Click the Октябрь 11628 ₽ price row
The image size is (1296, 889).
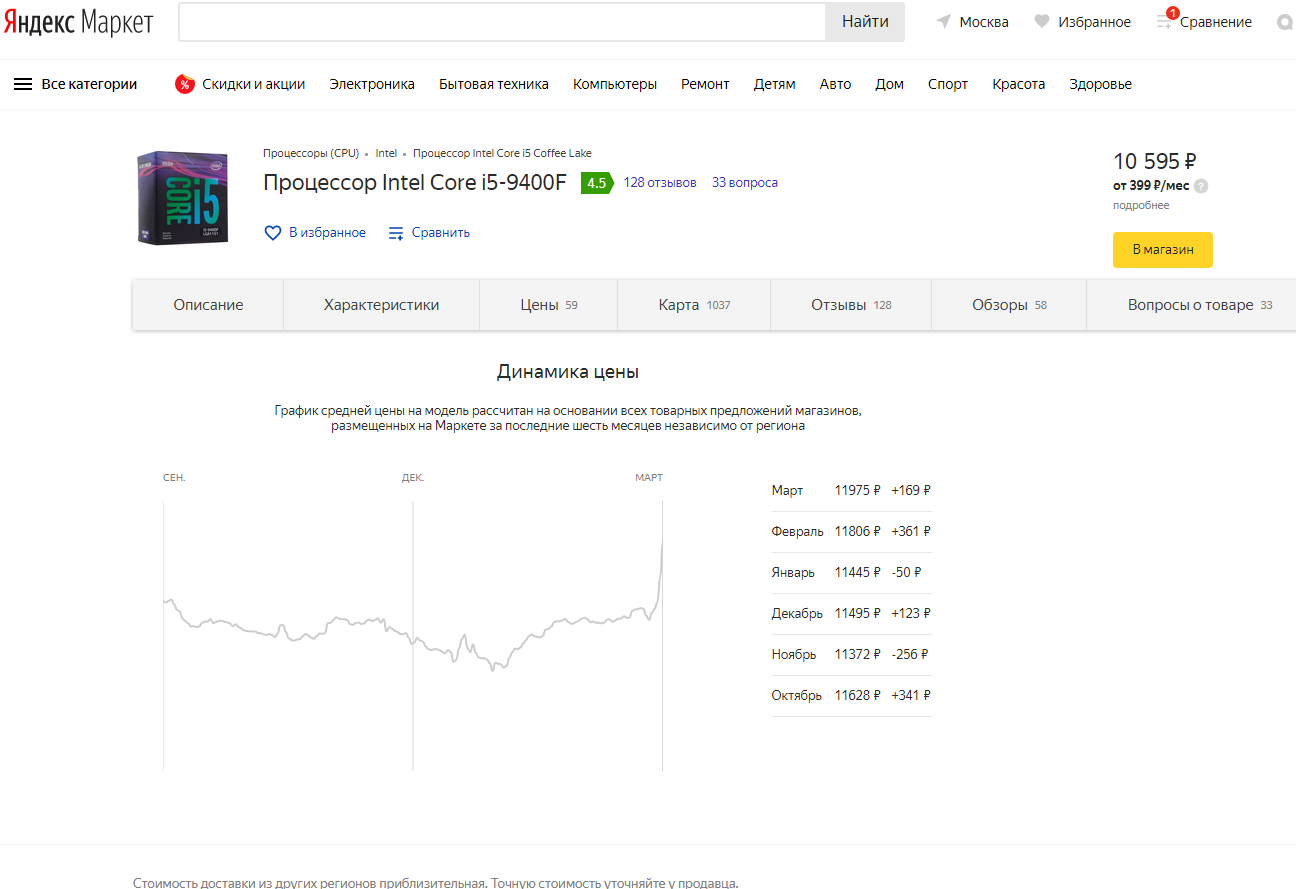[851, 696]
